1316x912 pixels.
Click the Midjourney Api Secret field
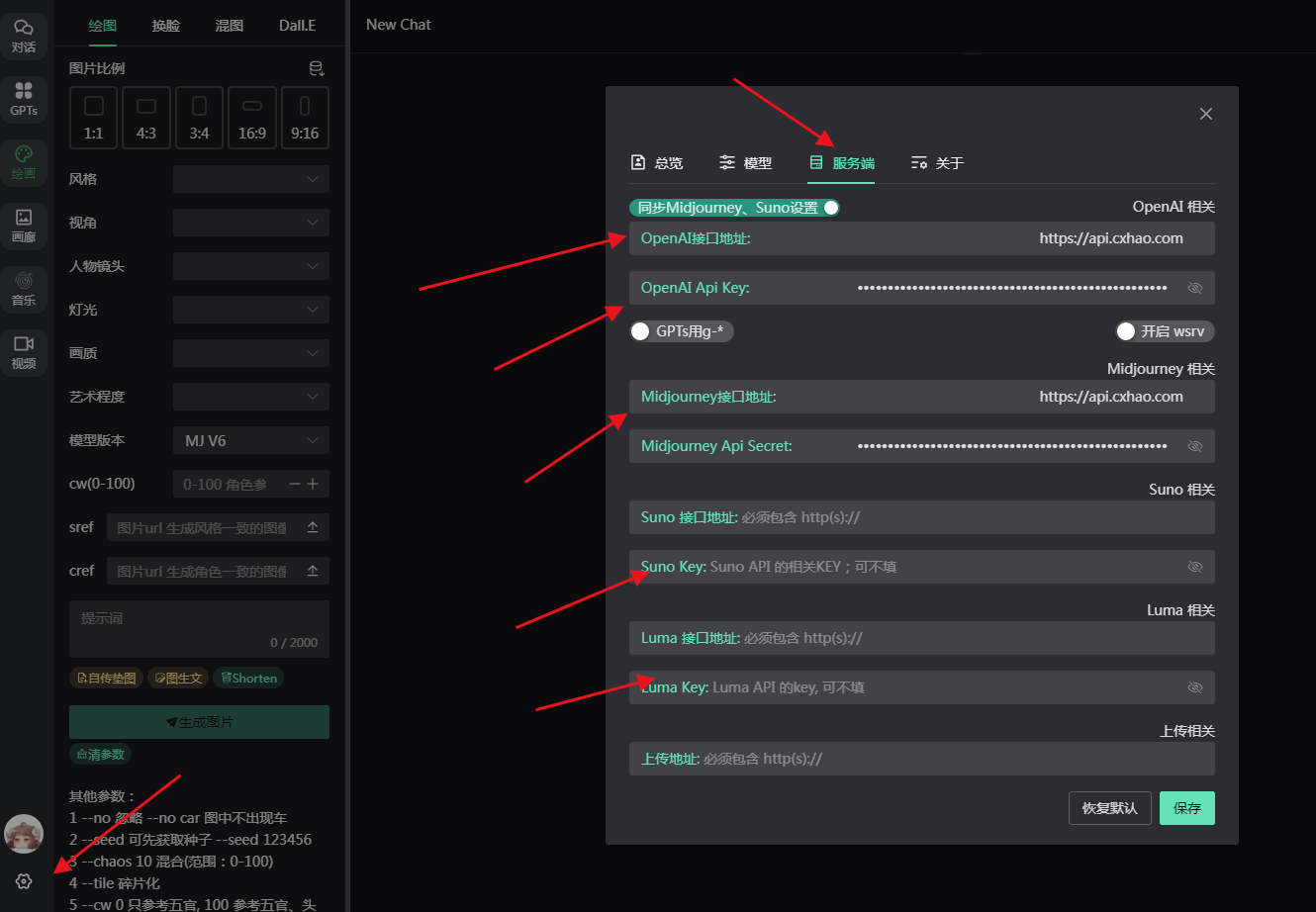(x=922, y=446)
